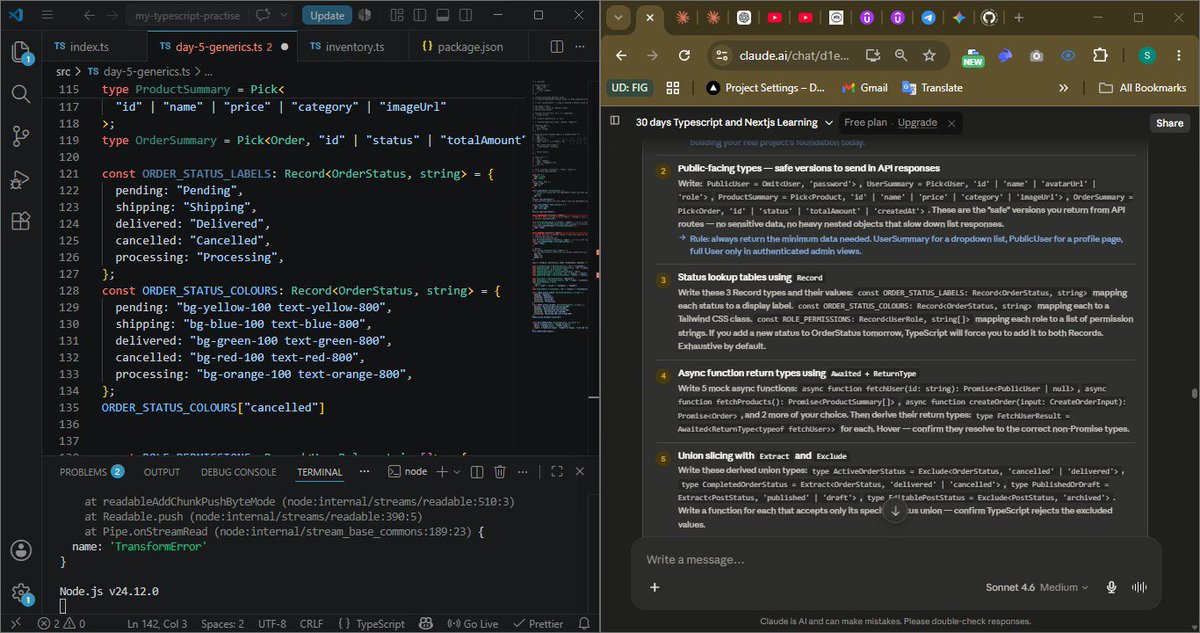Open Run and Debug view in VS Code
Screen dimensions: 1200x633
click(21, 179)
